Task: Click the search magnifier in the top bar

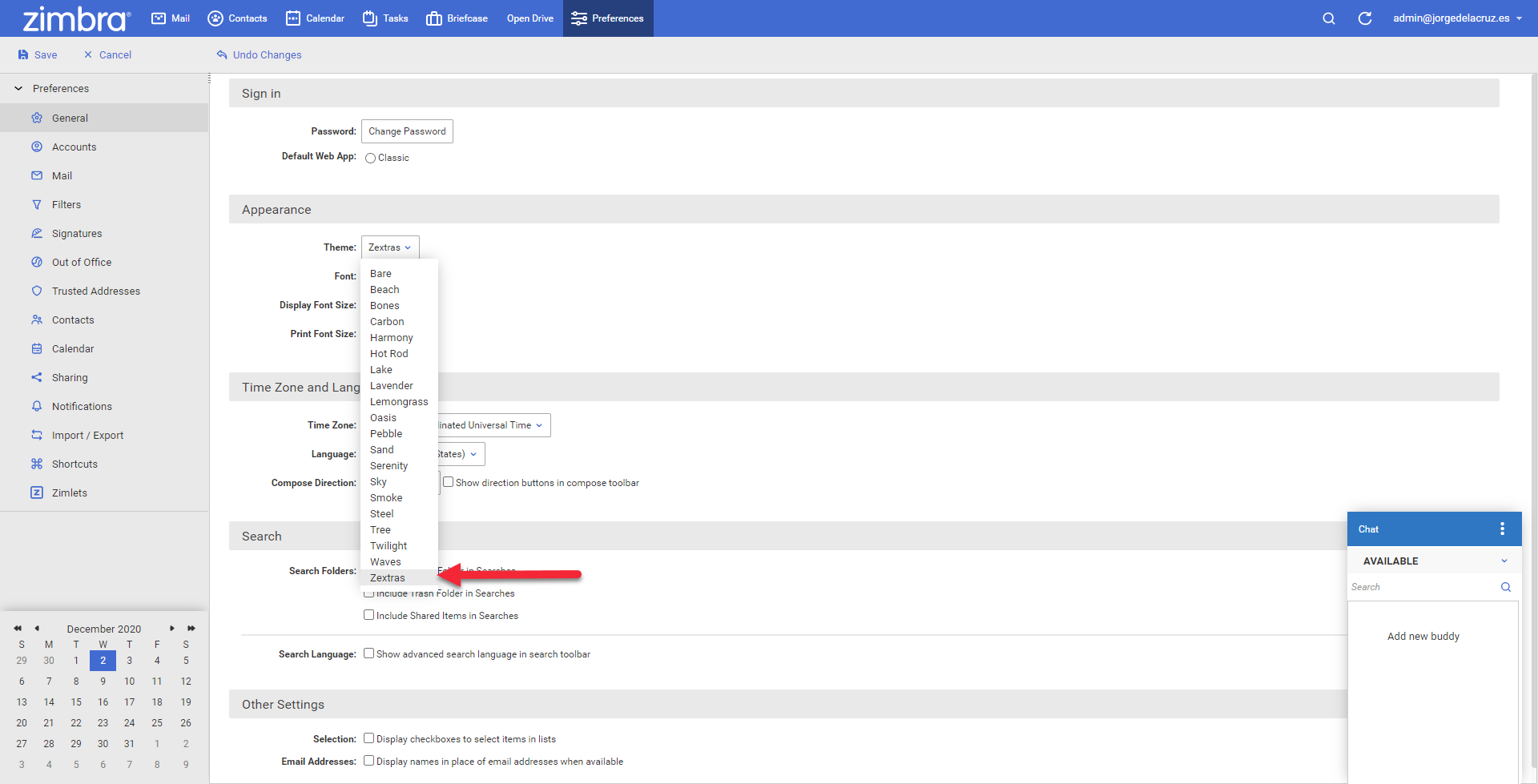Action: pos(1329,18)
